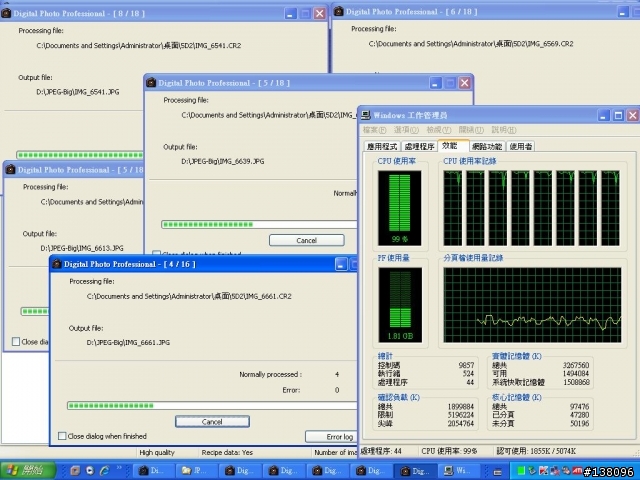The height and width of the screenshot is (480, 640).
Task: Click the 可用 1494084 value
Action: (x=576, y=373)
